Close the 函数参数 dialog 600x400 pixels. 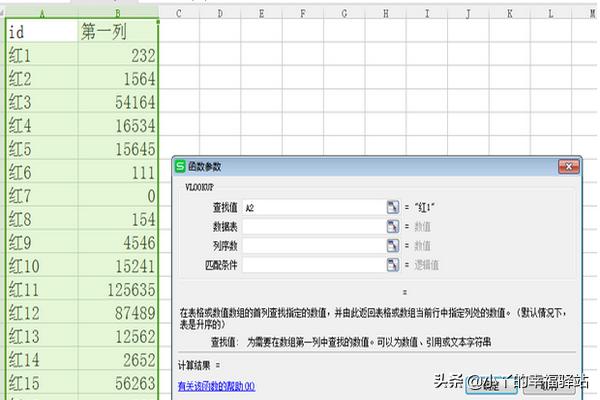[570, 168]
